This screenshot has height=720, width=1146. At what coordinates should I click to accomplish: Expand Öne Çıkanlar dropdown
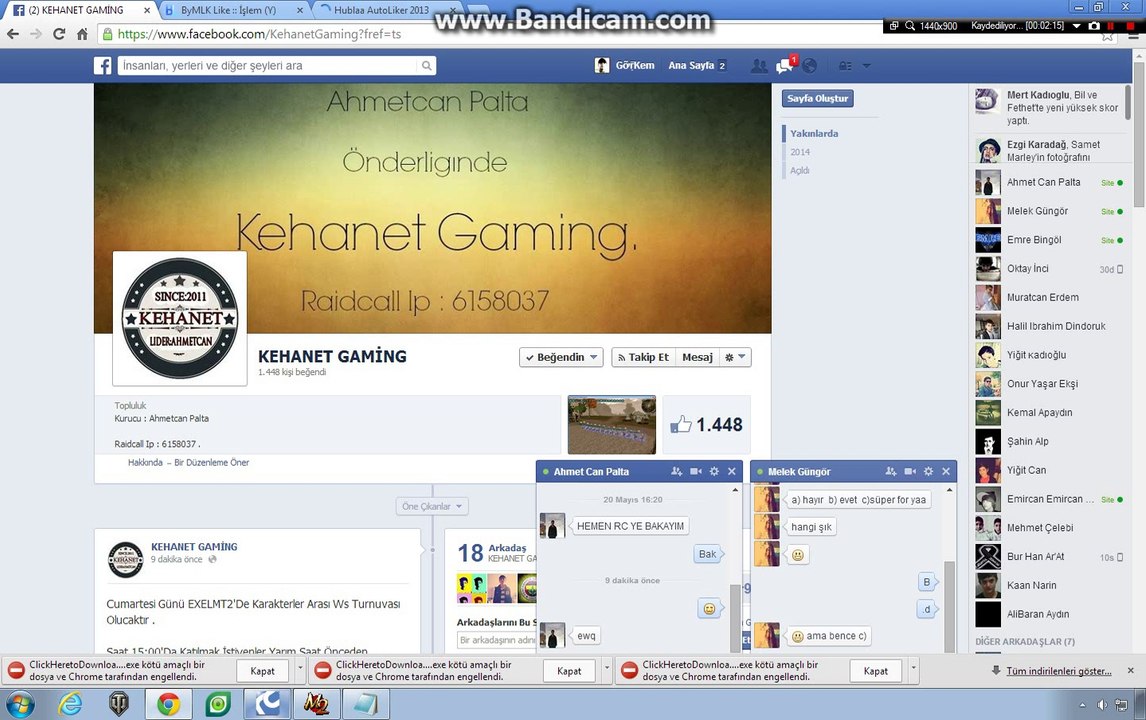(432, 506)
